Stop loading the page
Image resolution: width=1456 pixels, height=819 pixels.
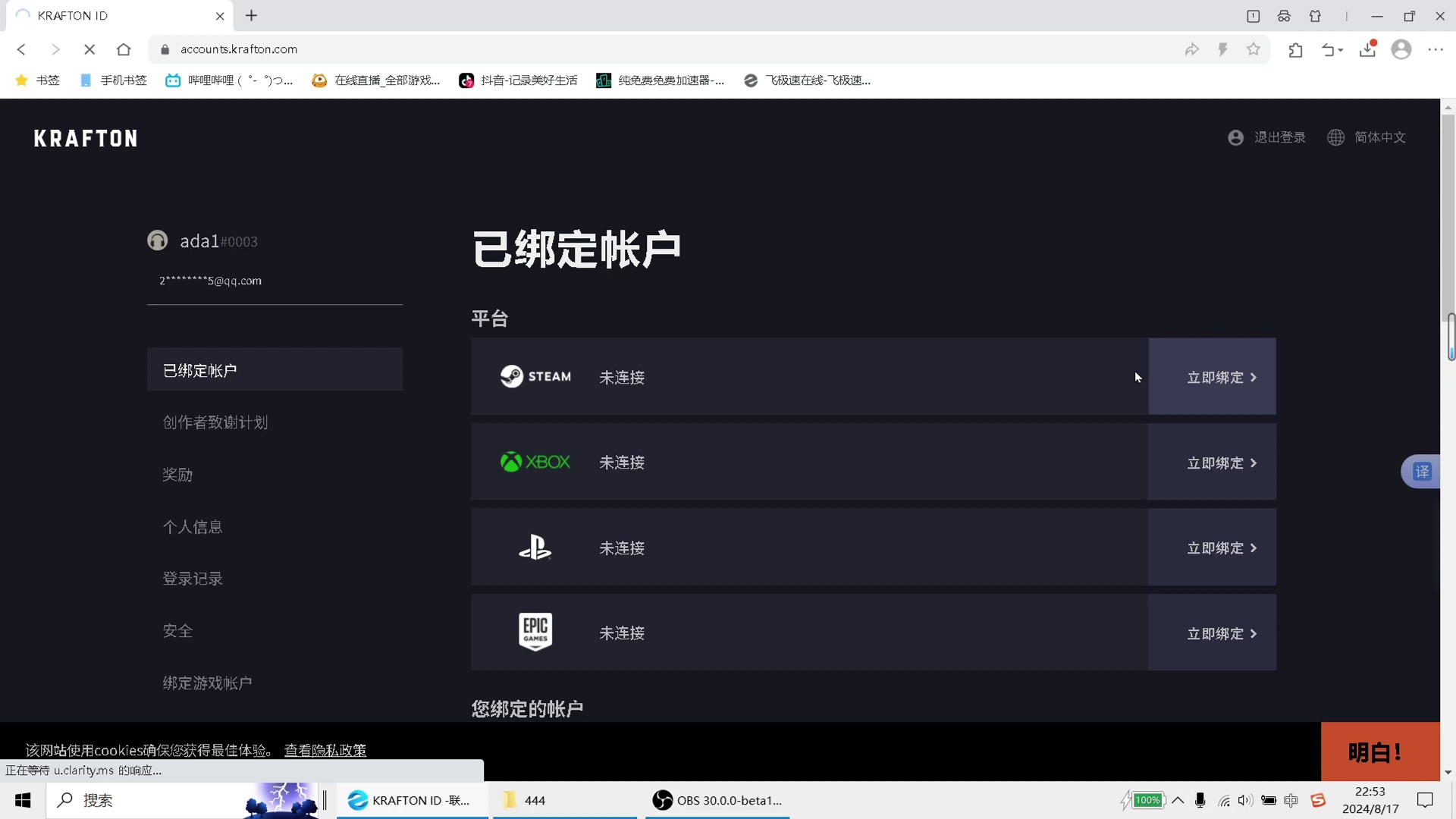[89, 49]
